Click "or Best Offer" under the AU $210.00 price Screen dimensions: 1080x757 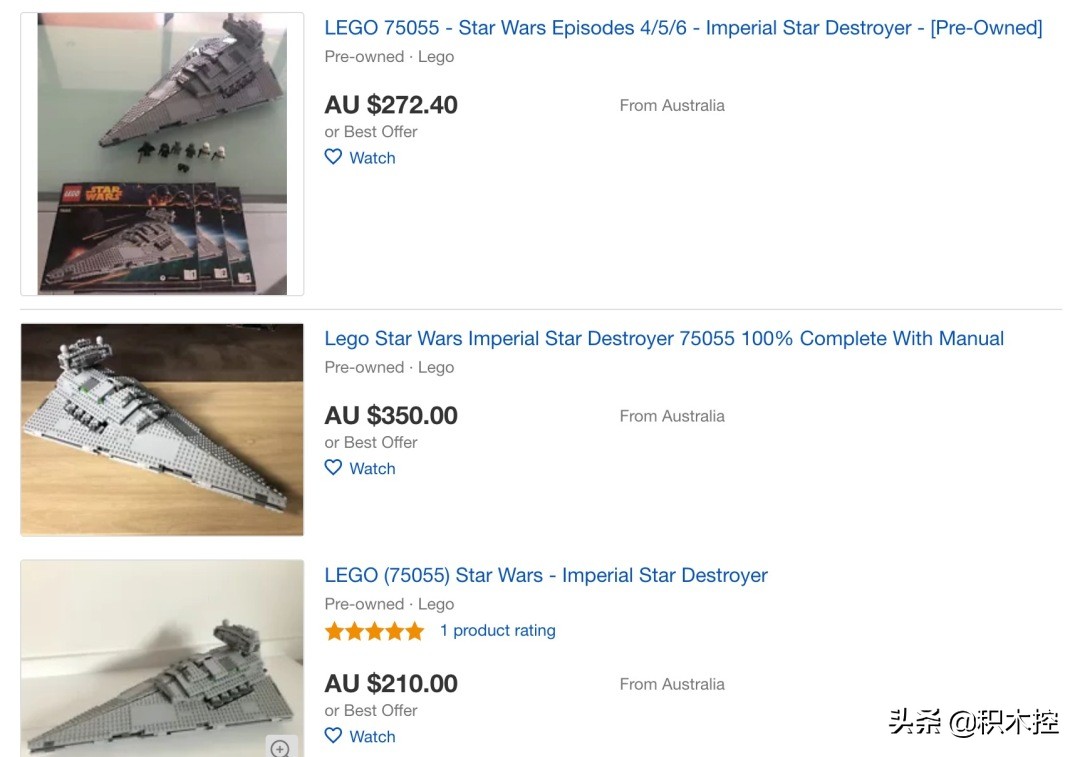click(x=371, y=710)
